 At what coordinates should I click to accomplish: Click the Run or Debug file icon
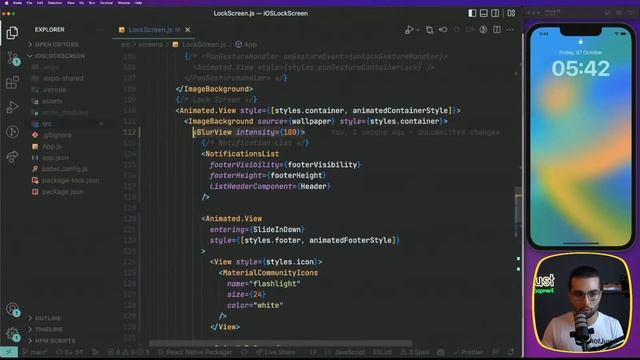point(409,30)
